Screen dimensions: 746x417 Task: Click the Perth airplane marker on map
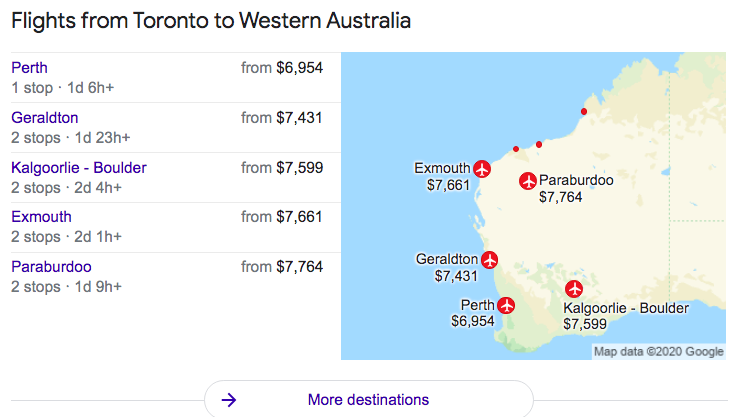[x=506, y=305]
